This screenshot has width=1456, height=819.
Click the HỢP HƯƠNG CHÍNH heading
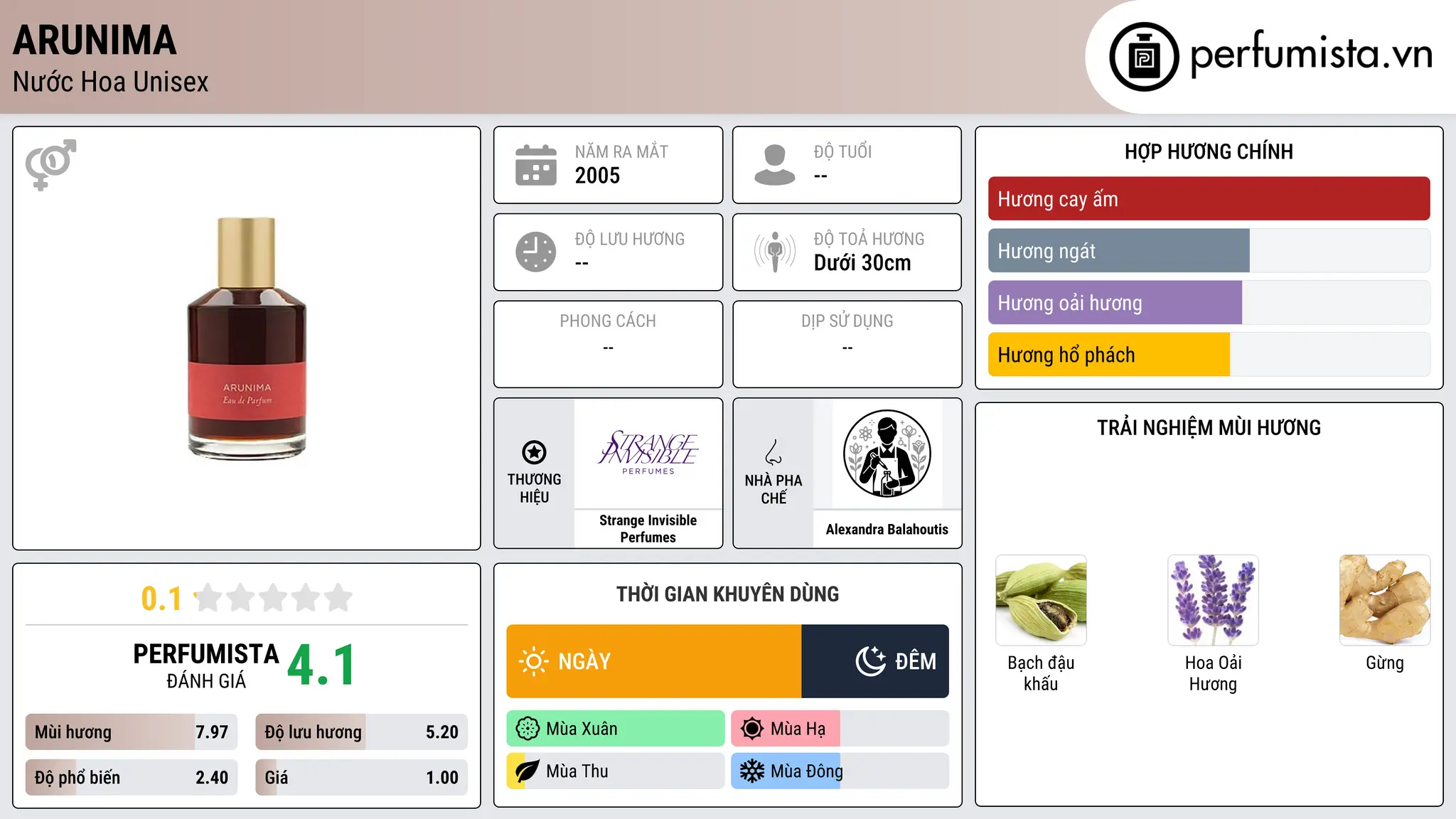coord(1209,151)
